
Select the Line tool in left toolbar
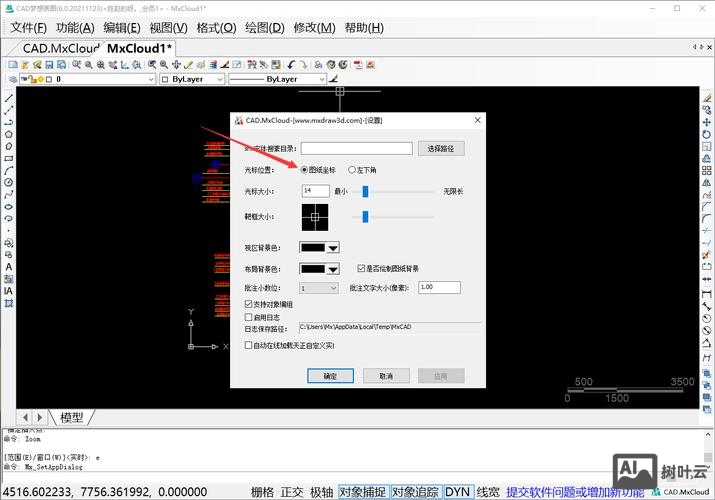[9, 98]
